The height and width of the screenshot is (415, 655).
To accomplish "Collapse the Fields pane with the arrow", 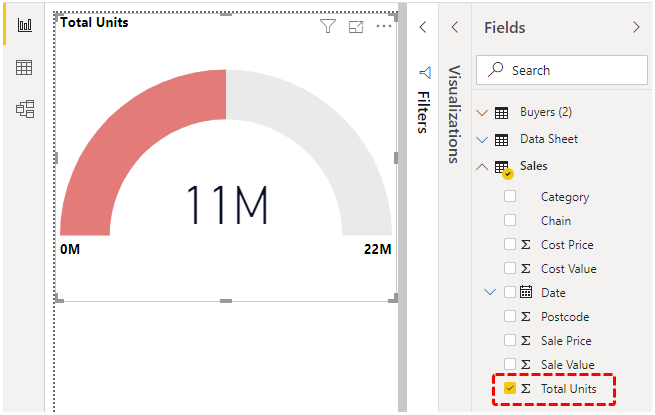I will pos(636,28).
